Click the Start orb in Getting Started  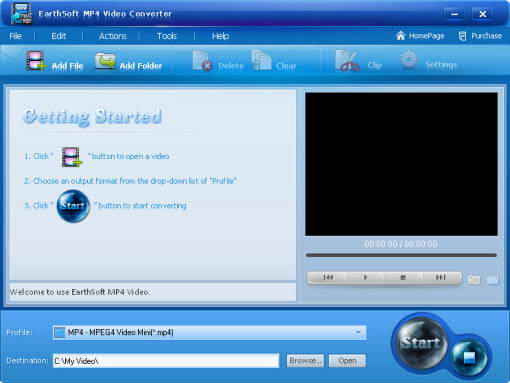click(x=73, y=206)
